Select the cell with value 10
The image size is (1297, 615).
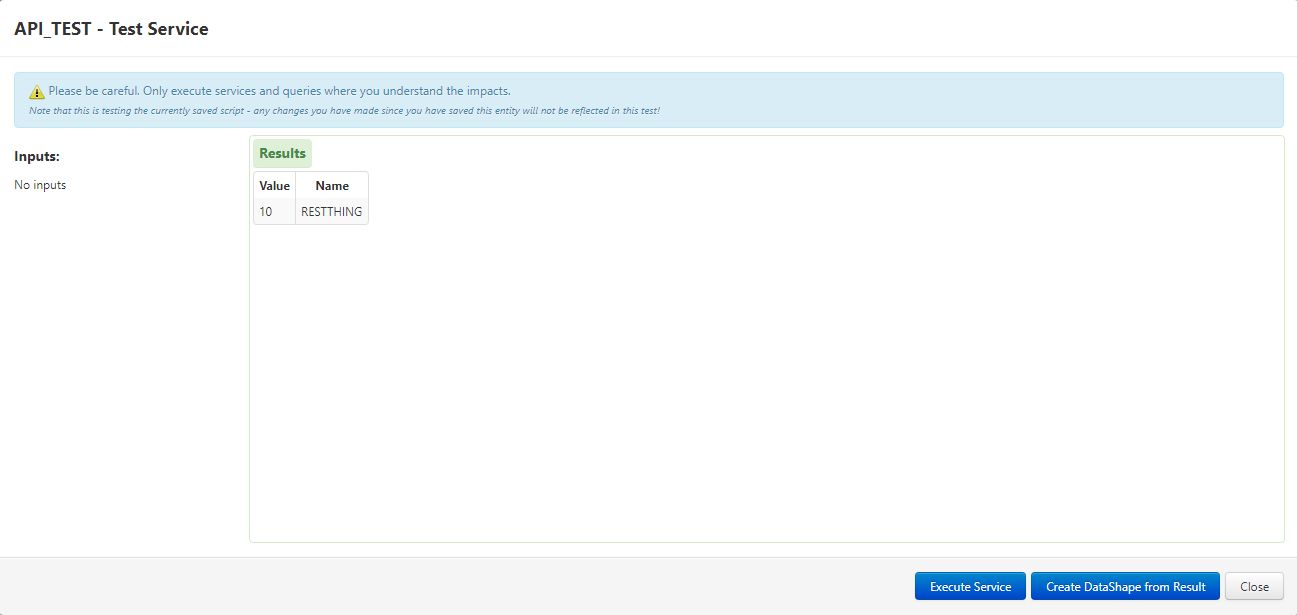(274, 212)
